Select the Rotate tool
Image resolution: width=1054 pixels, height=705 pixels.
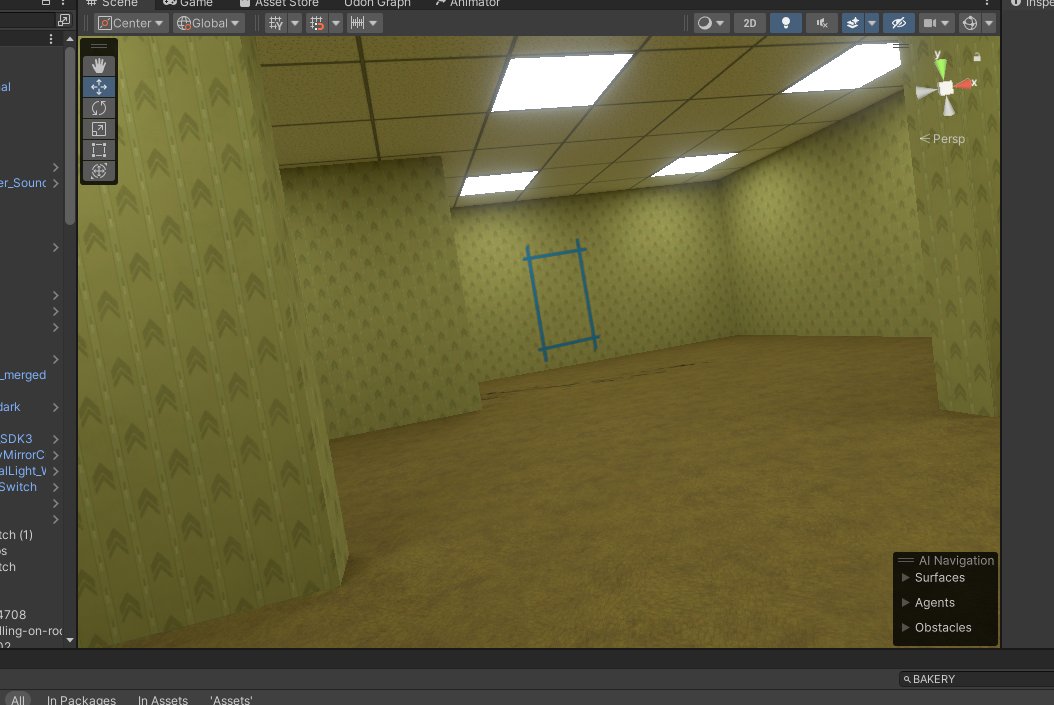click(99, 108)
